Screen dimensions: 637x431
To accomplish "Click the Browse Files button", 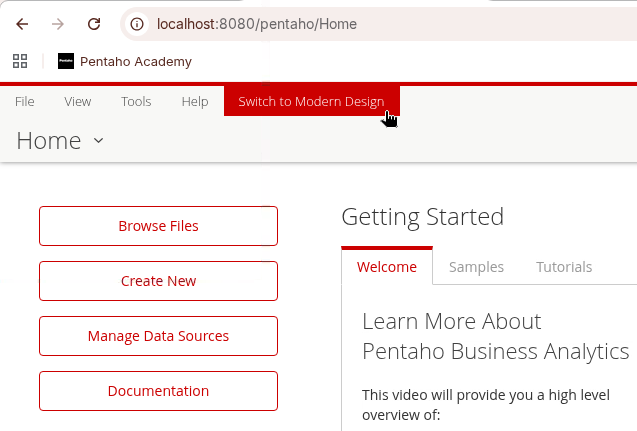I will coord(158,226).
